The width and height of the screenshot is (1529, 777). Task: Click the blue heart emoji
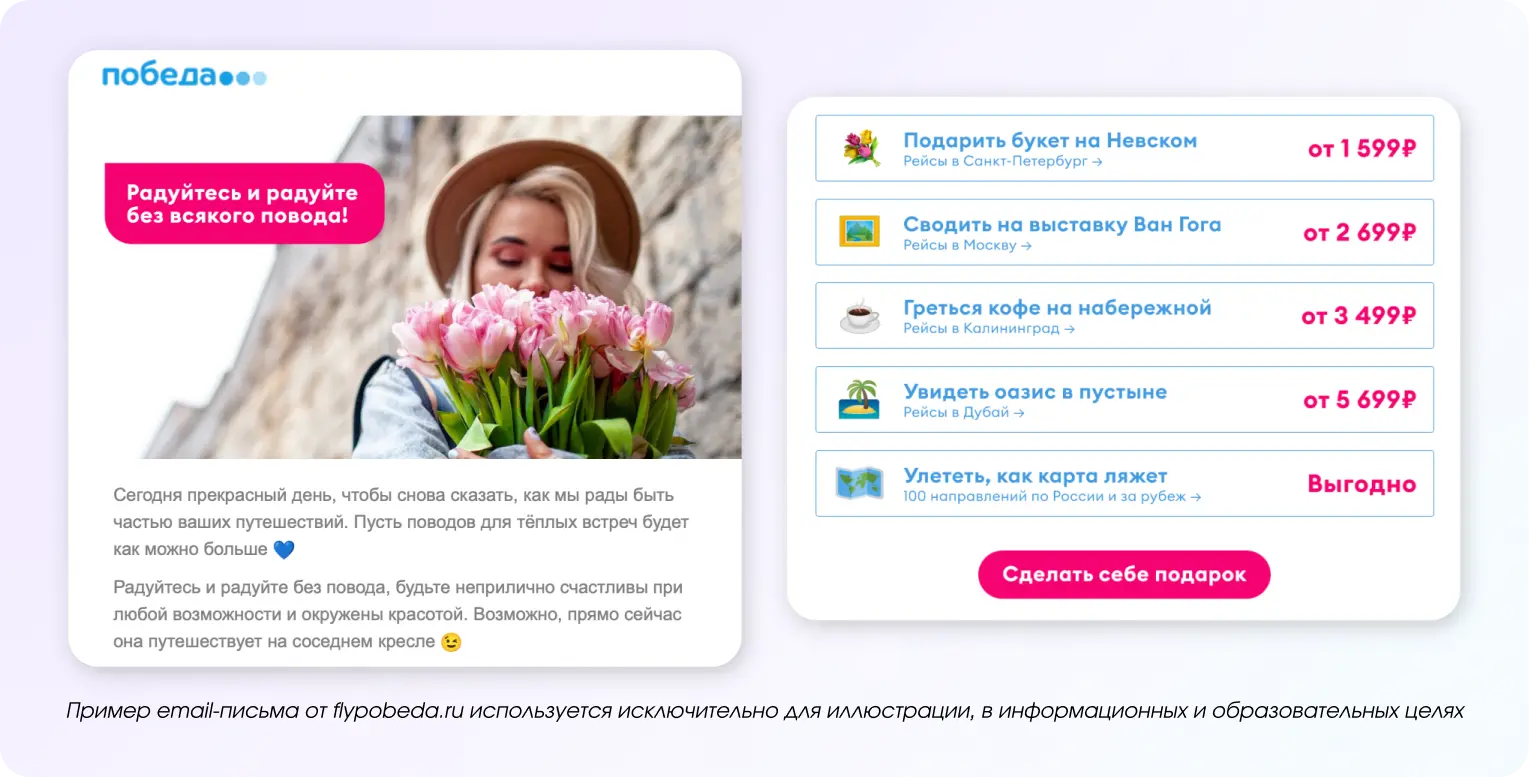[x=284, y=549]
